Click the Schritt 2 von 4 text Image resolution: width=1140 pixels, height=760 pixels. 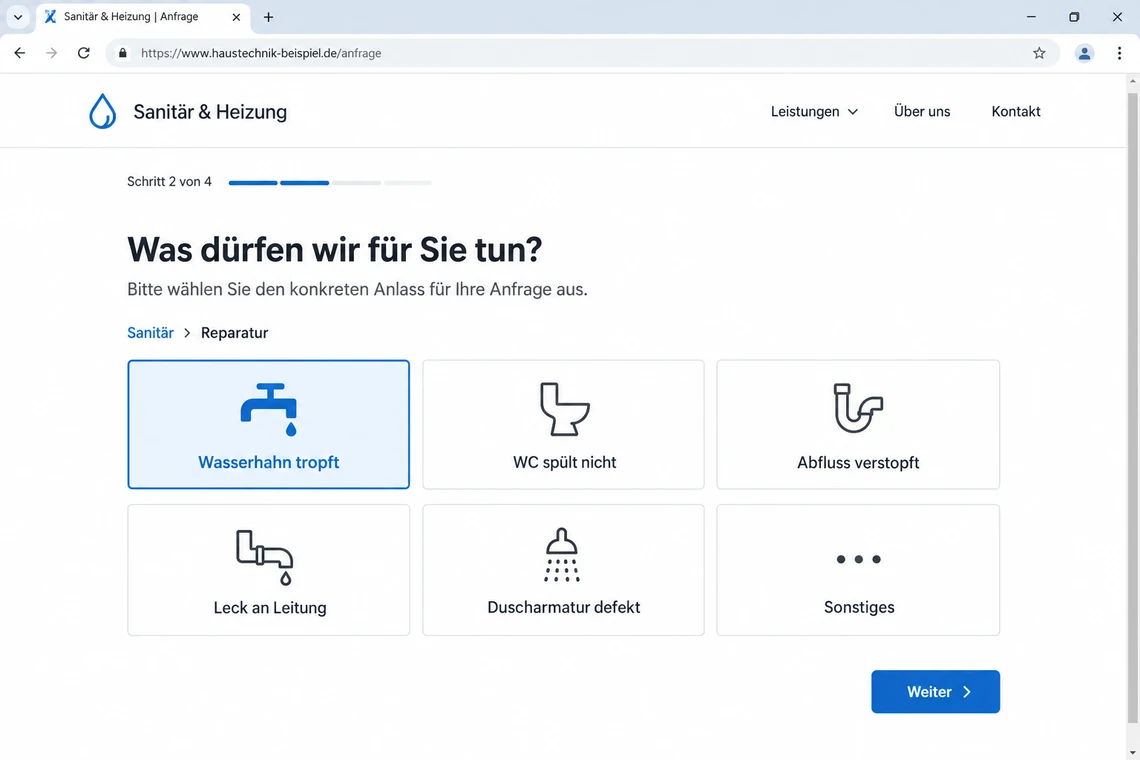(x=169, y=181)
